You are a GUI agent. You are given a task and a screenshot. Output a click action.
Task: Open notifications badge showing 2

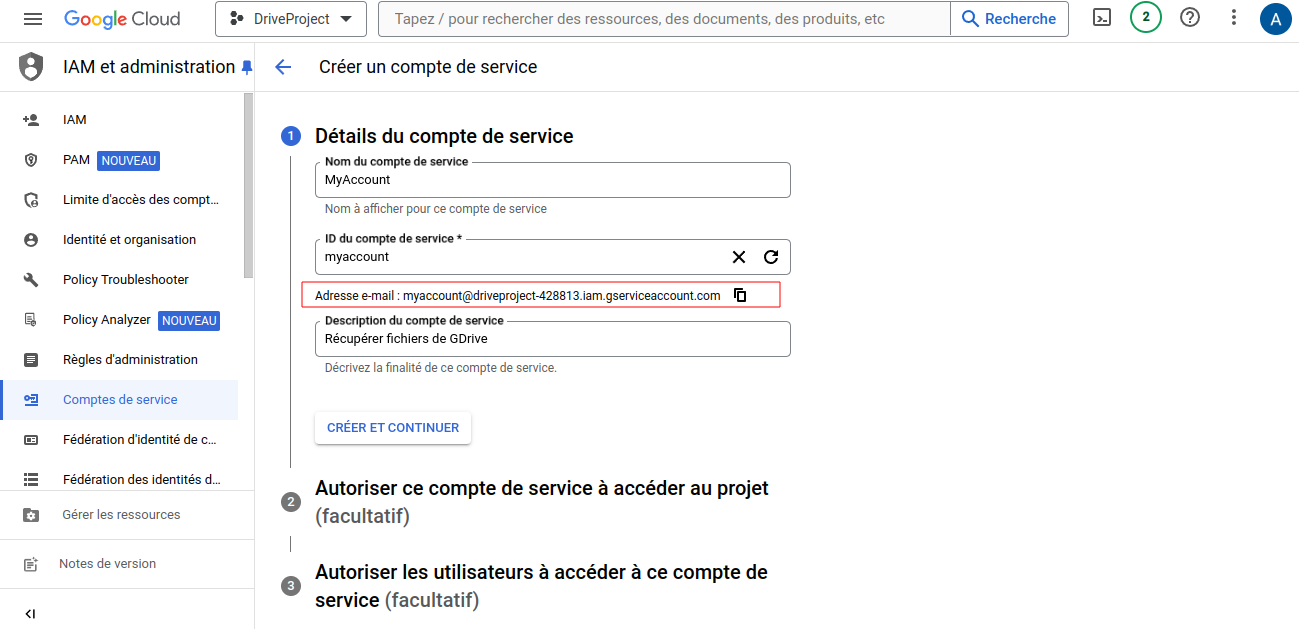pyautogui.click(x=1146, y=18)
